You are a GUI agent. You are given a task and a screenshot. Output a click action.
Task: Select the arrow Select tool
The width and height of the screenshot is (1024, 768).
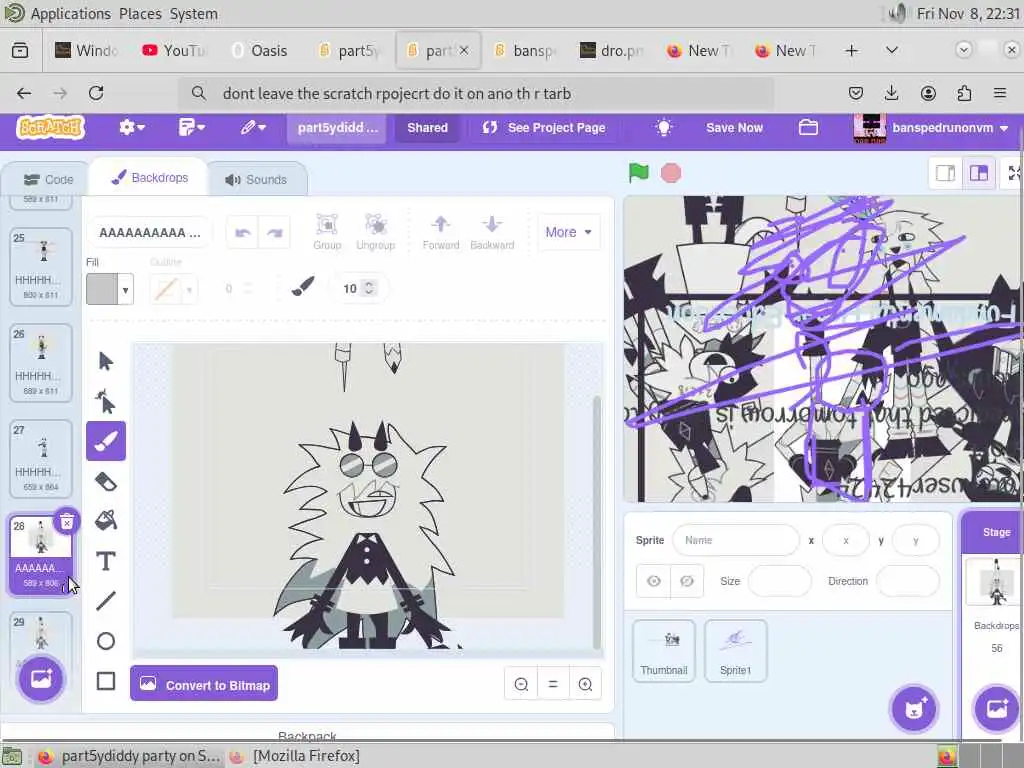click(x=106, y=361)
